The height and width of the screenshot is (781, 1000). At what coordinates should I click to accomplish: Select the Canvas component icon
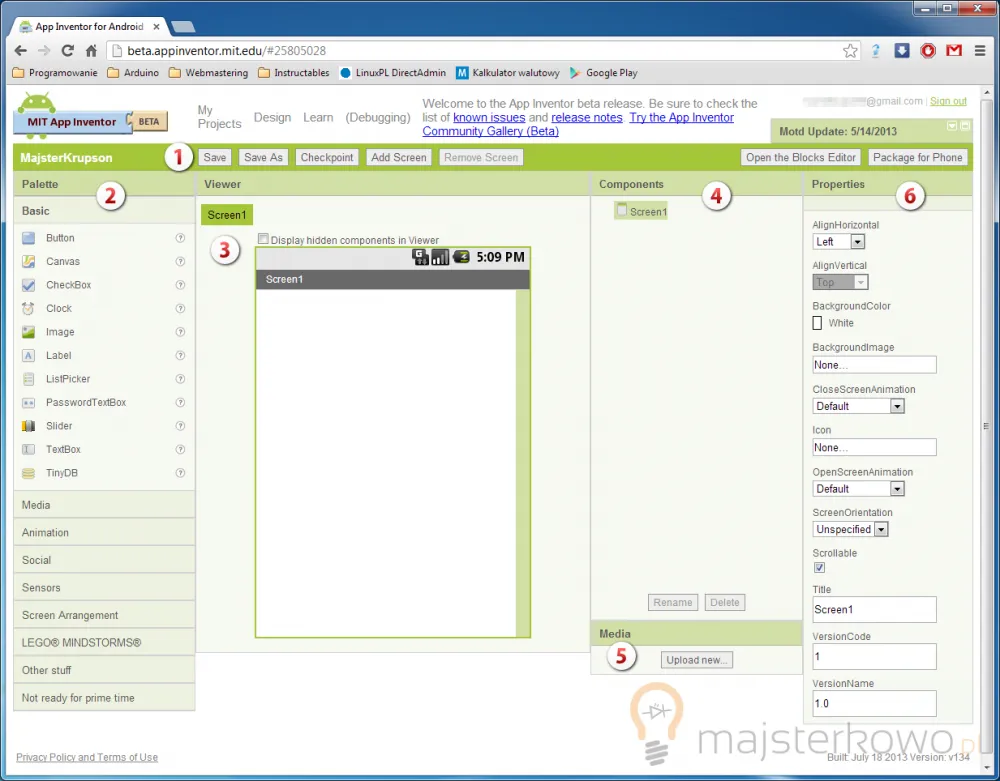click(x=28, y=261)
